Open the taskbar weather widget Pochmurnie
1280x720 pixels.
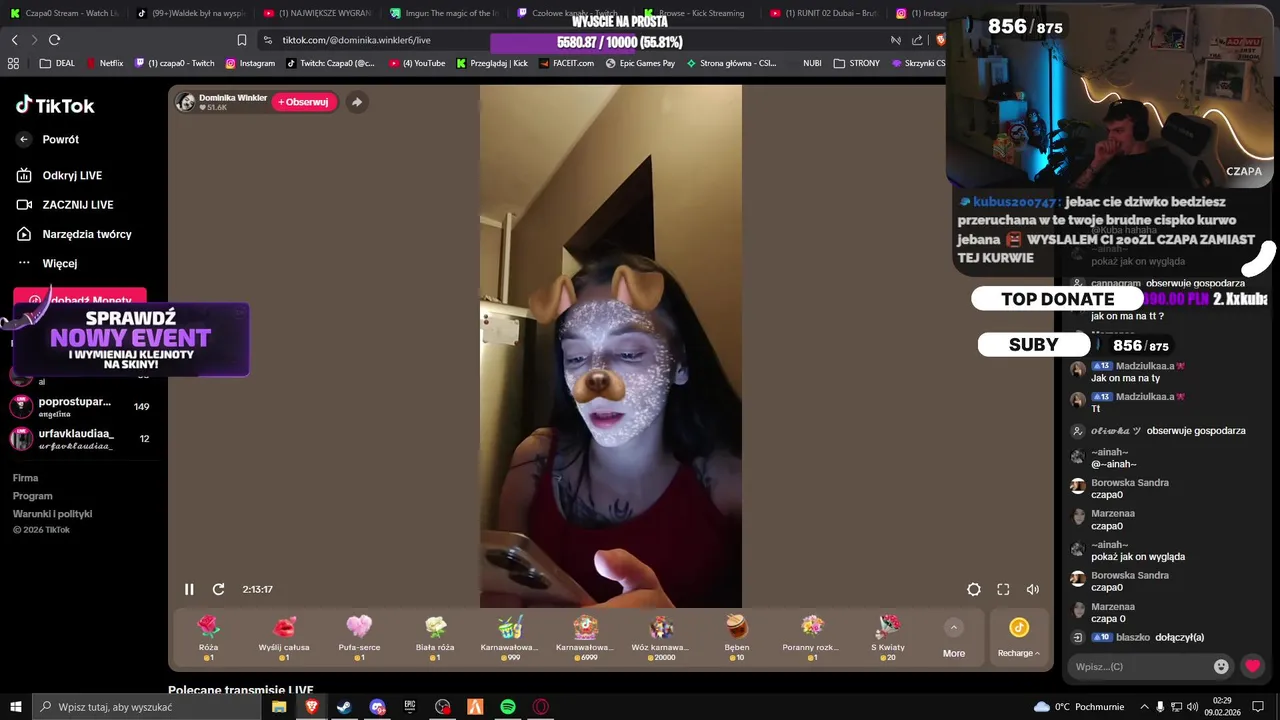tap(1080, 707)
